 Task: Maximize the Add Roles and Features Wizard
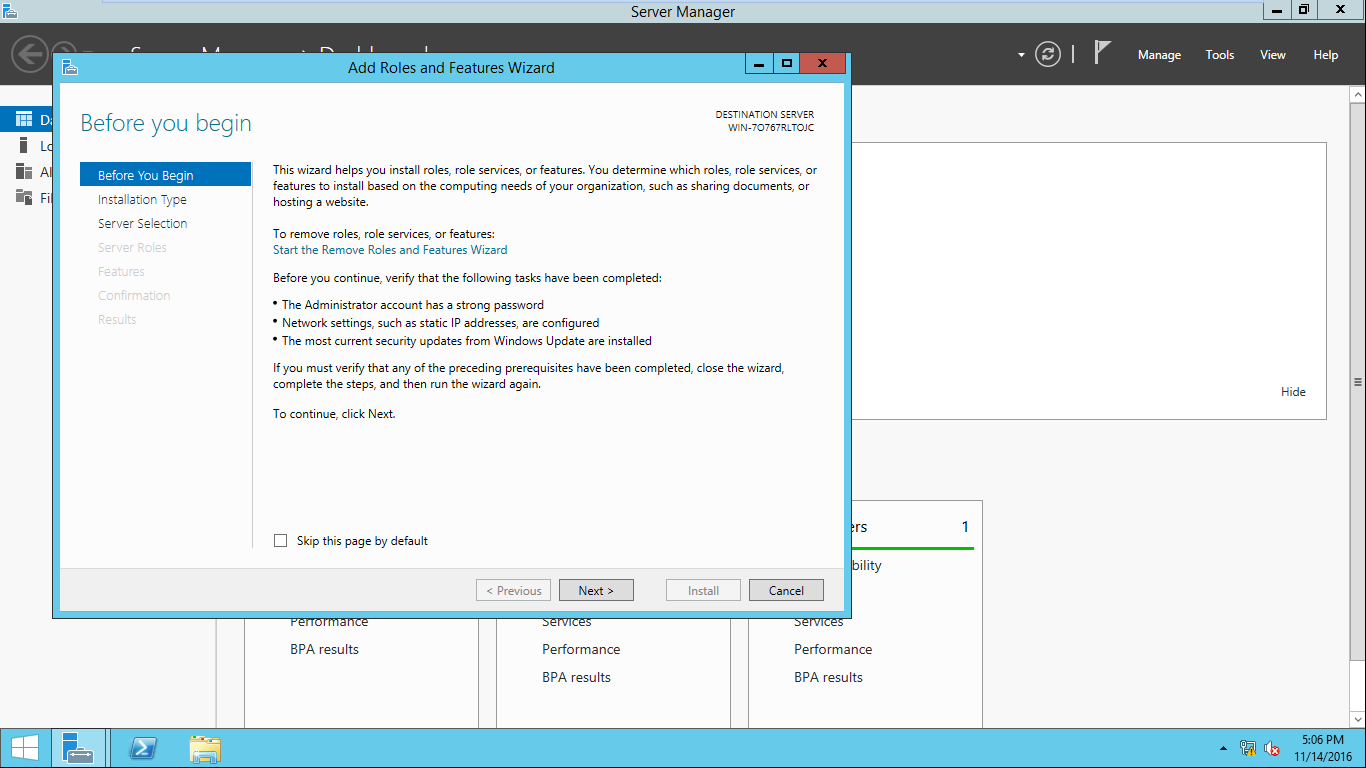[x=787, y=64]
